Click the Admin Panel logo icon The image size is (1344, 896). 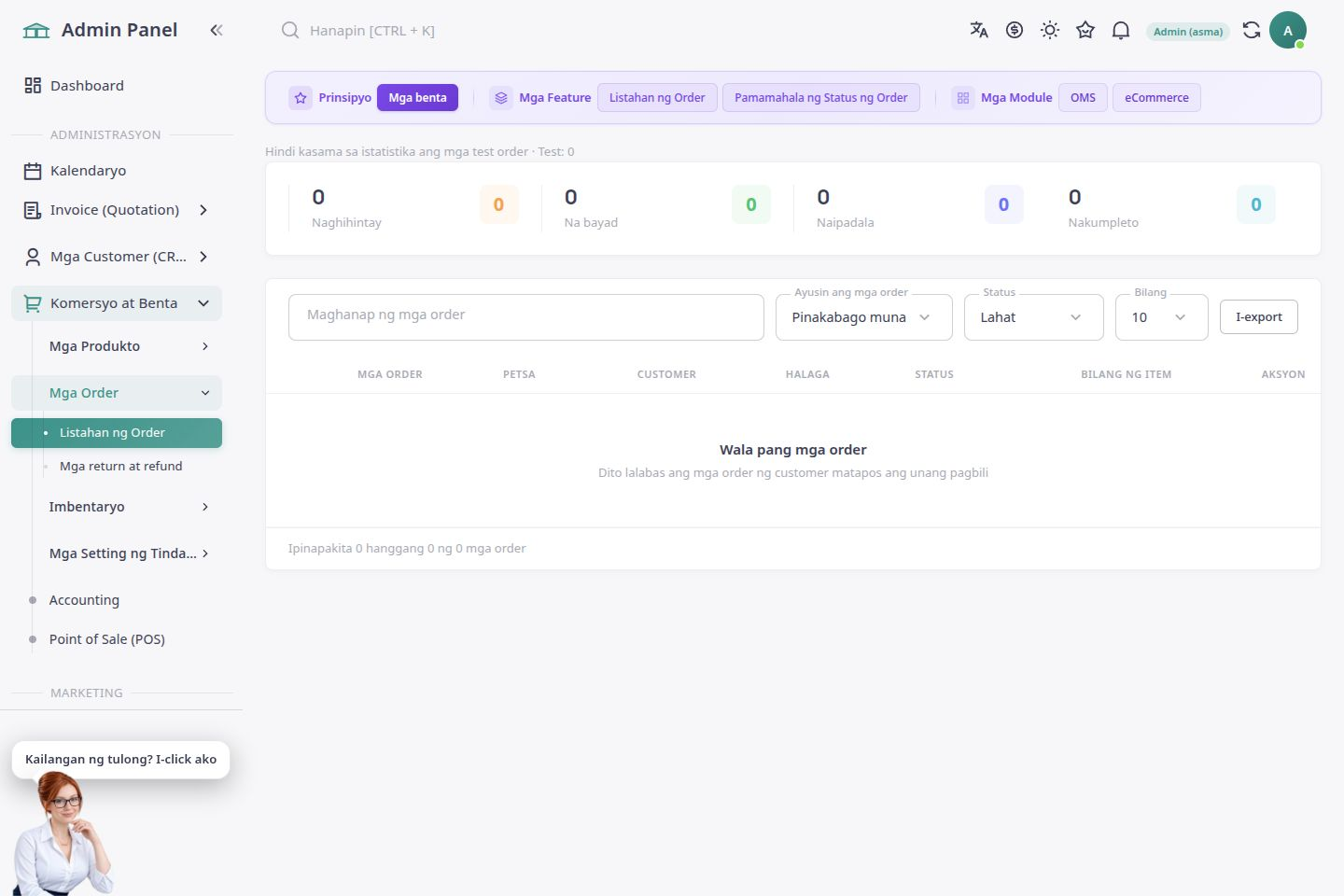click(36, 31)
